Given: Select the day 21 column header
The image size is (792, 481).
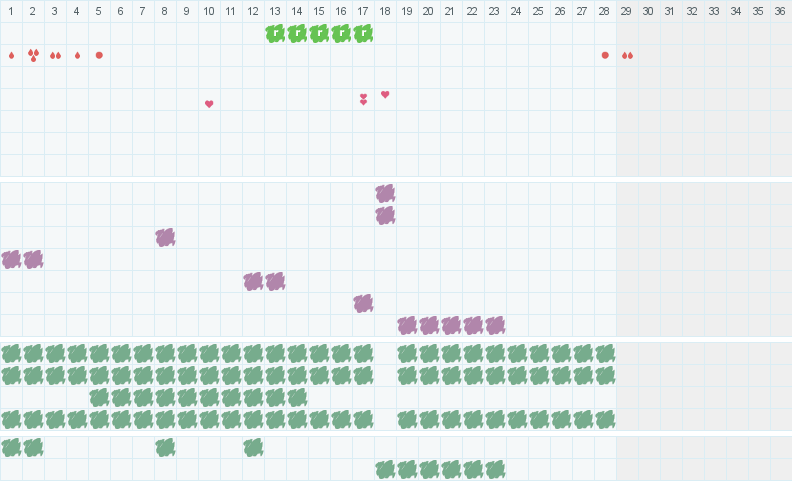Looking at the screenshot, I should [x=451, y=11].
